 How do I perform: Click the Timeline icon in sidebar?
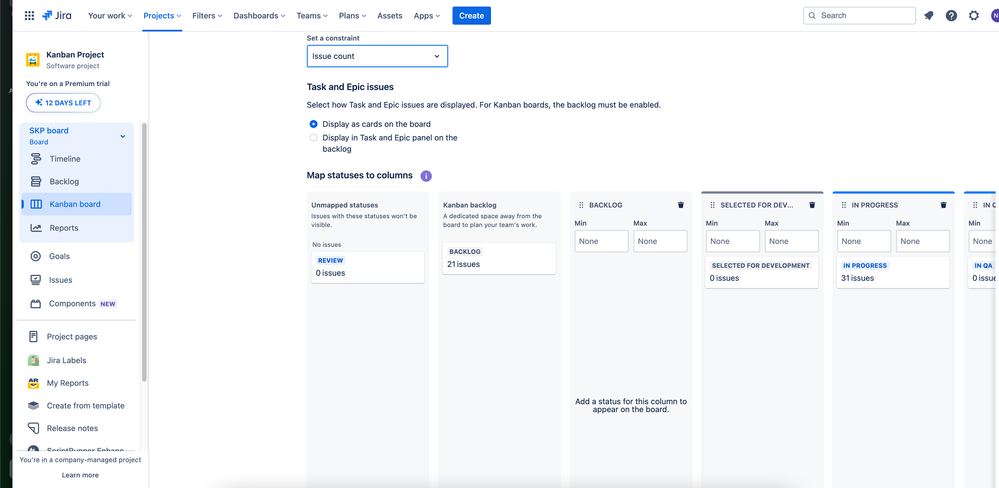(36, 159)
